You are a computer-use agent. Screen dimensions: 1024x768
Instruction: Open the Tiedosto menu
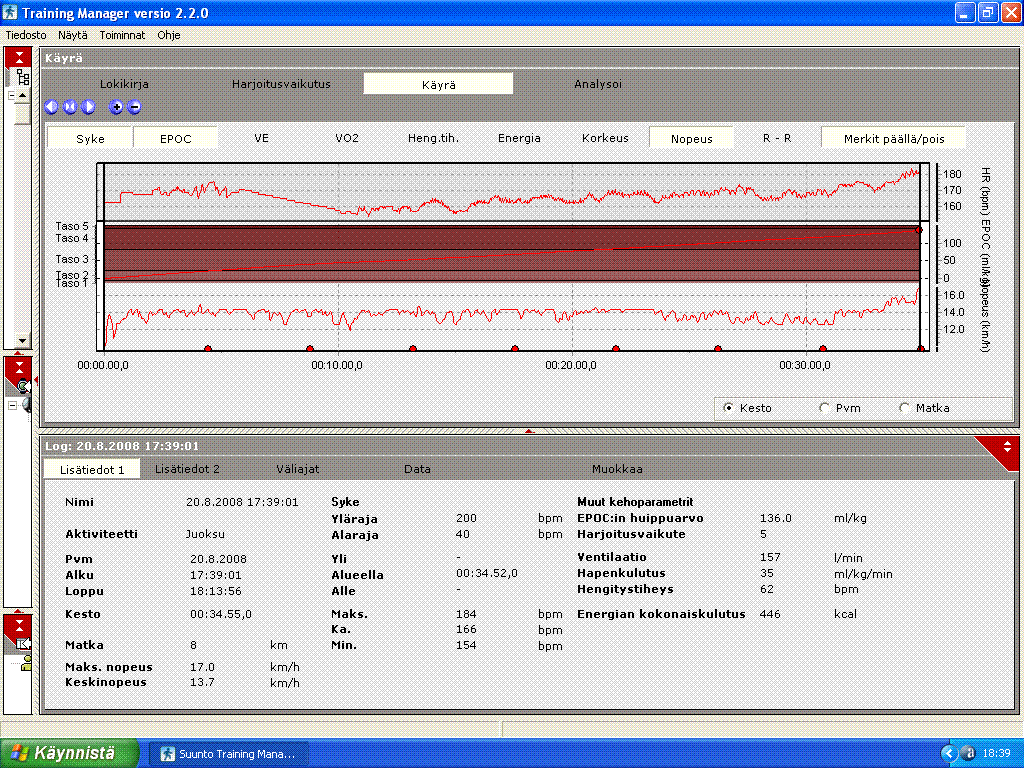click(x=26, y=34)
